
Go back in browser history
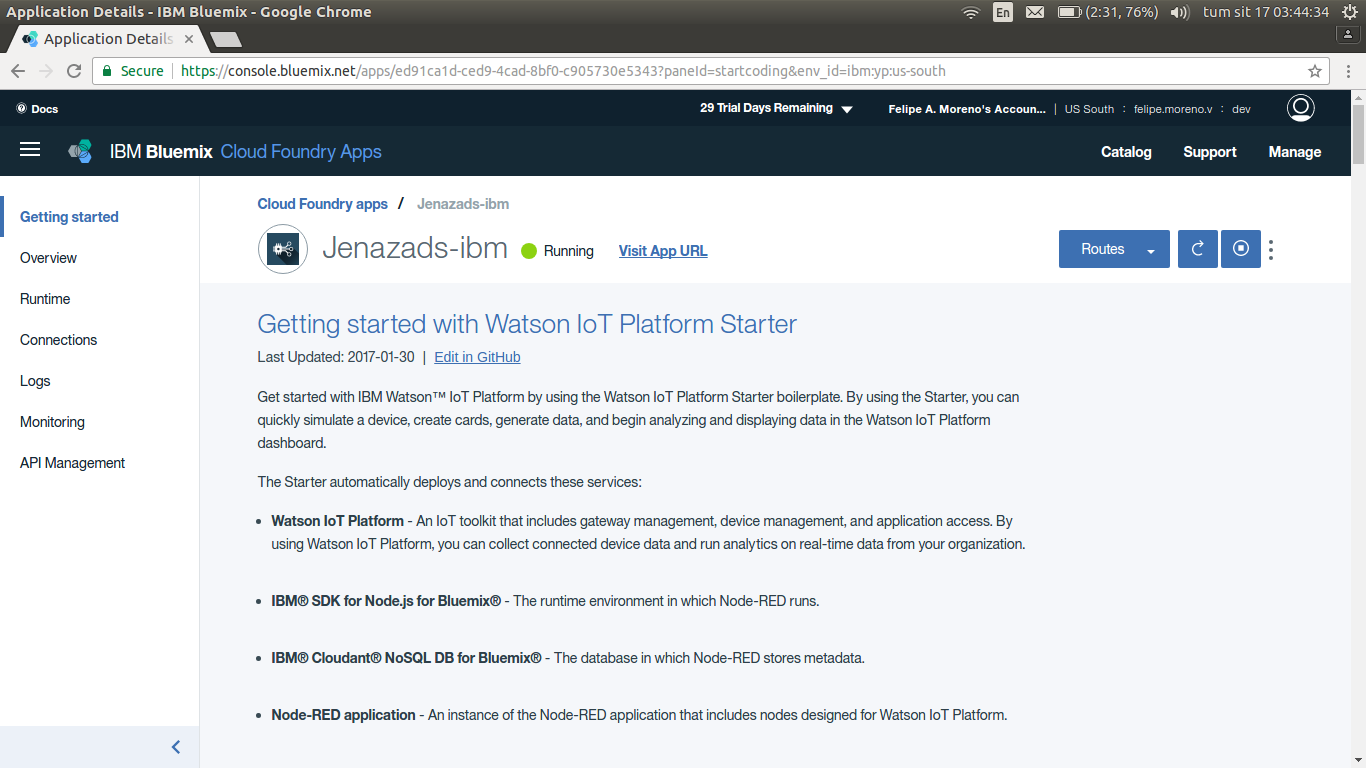[x=18, y=71]
